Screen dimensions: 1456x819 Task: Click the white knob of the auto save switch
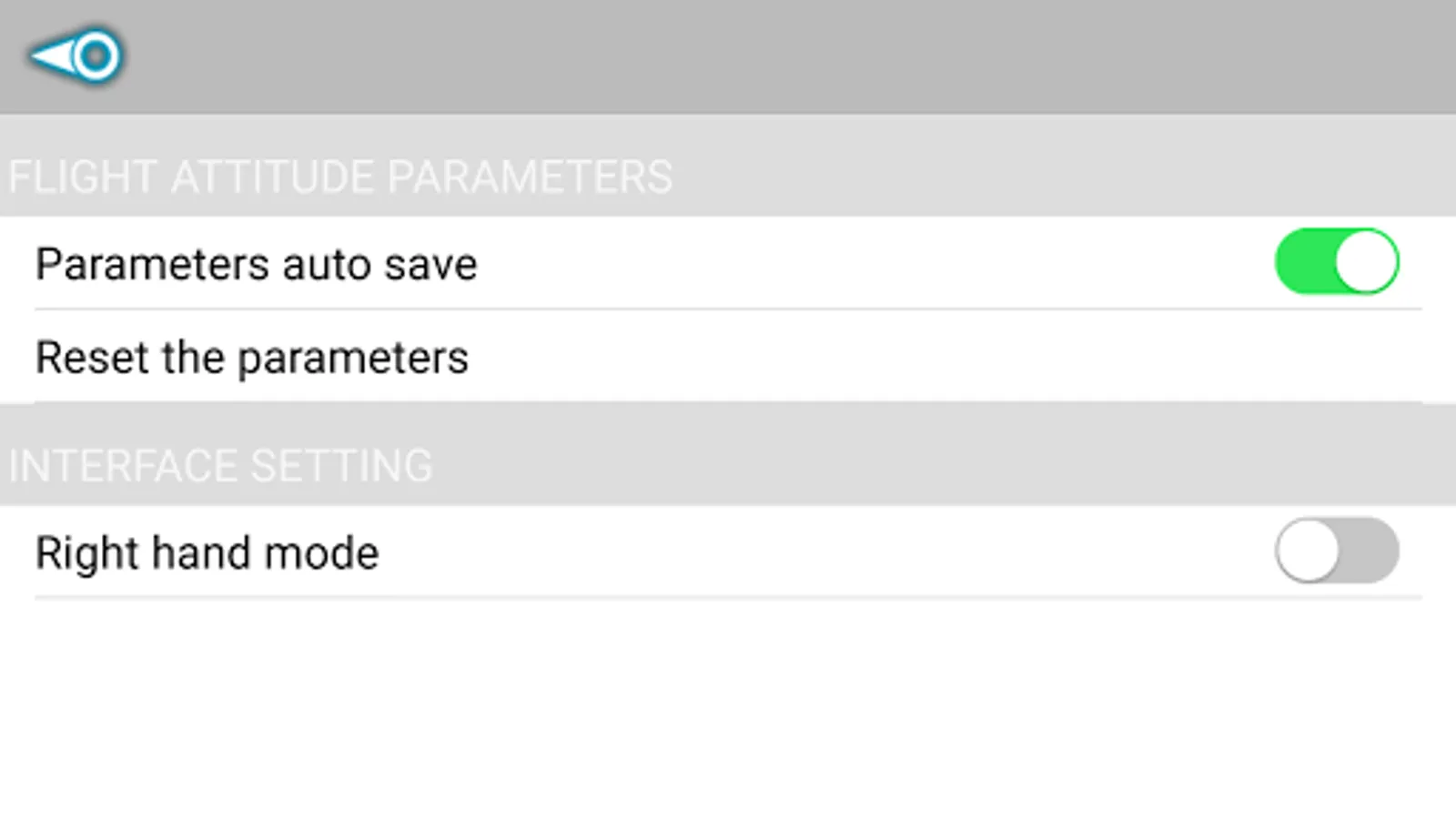tap(1366, 262)
